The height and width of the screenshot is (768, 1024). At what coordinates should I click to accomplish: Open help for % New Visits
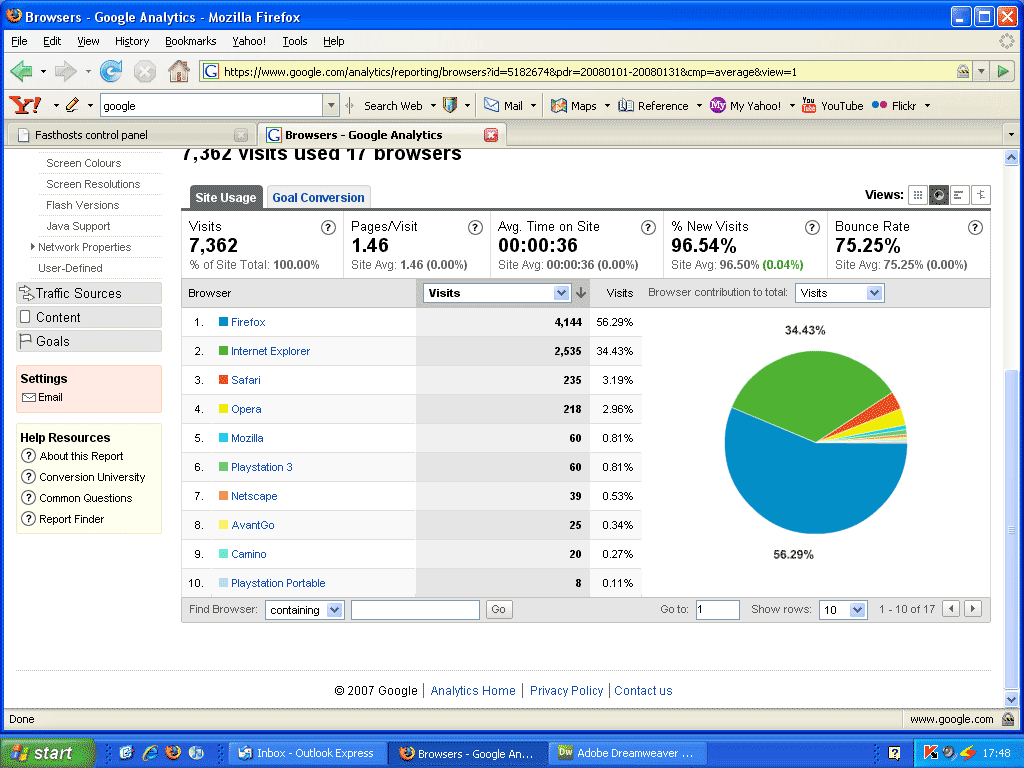pyautogui.click(x=812, y=227)
